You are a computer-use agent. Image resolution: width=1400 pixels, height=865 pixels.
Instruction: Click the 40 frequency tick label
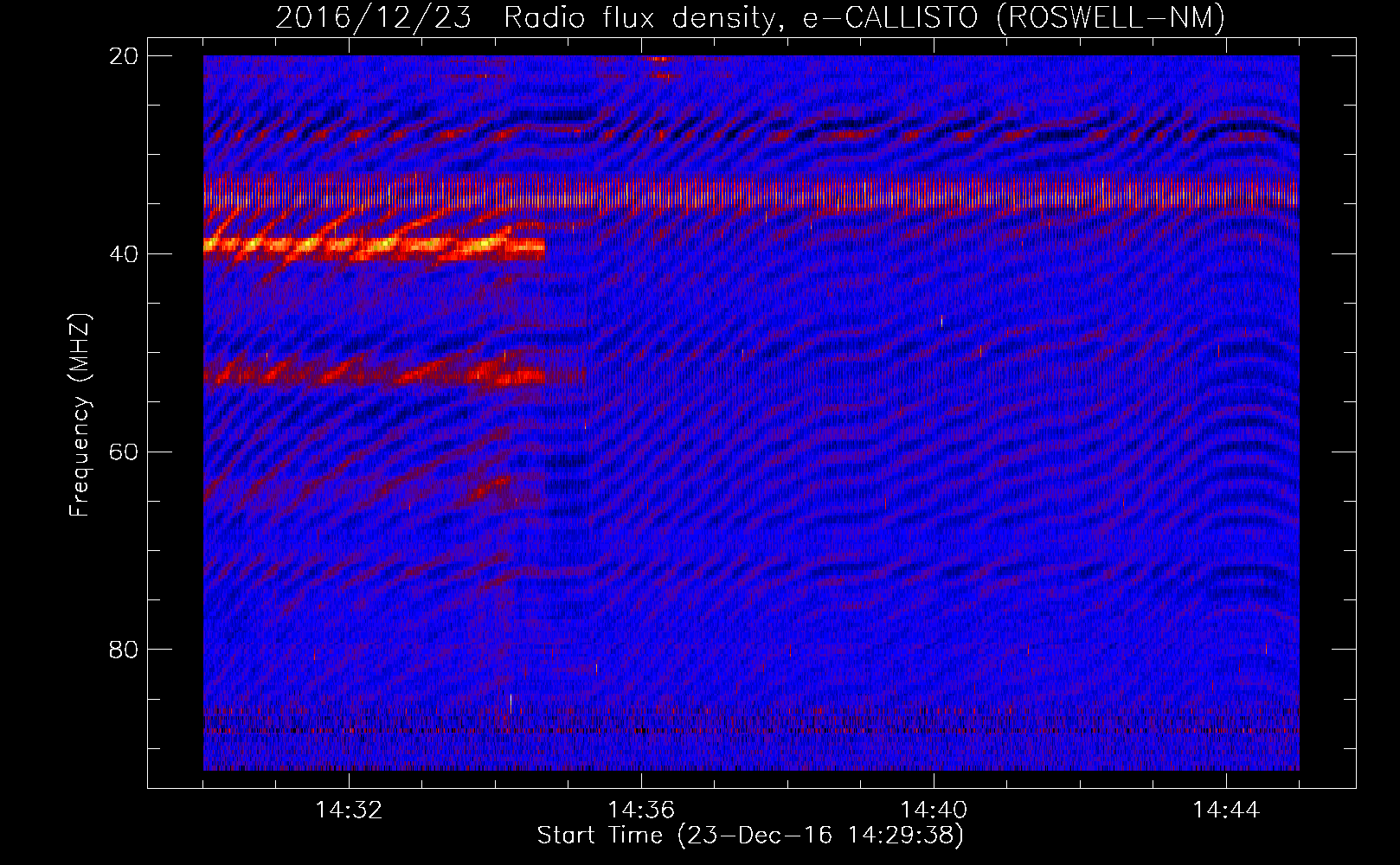(x=124, y=254)
